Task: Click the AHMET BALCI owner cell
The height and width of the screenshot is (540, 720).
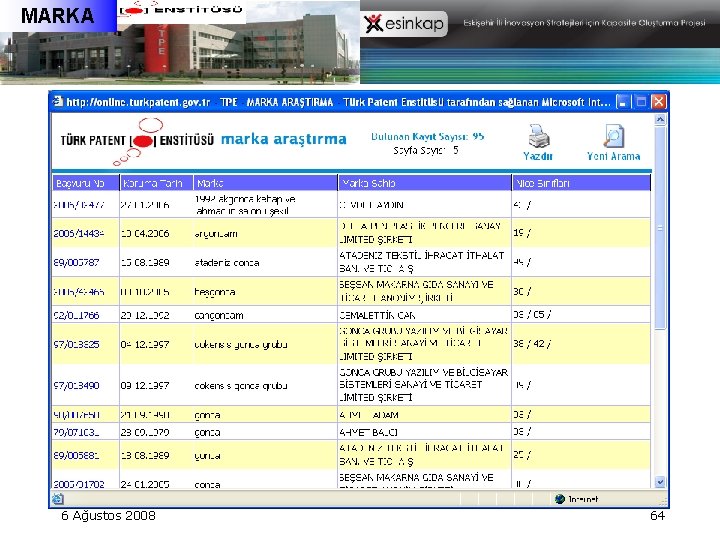Action: (425, 432)
